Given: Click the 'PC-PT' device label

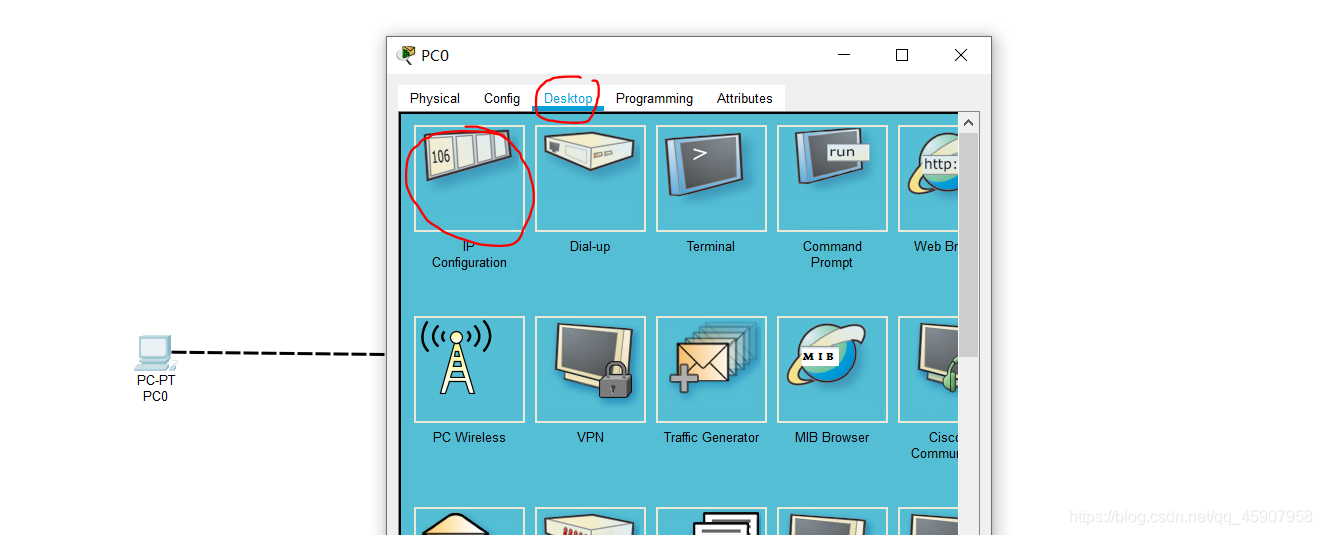Looking at the screenshot, I should pyautogui.click(x=156, y=380).
